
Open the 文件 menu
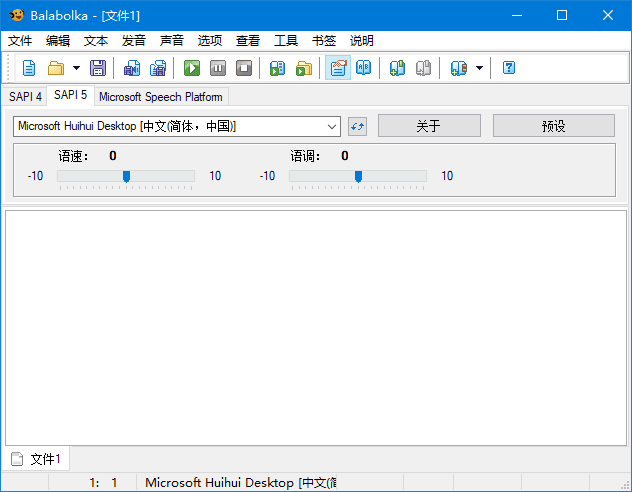20,41
